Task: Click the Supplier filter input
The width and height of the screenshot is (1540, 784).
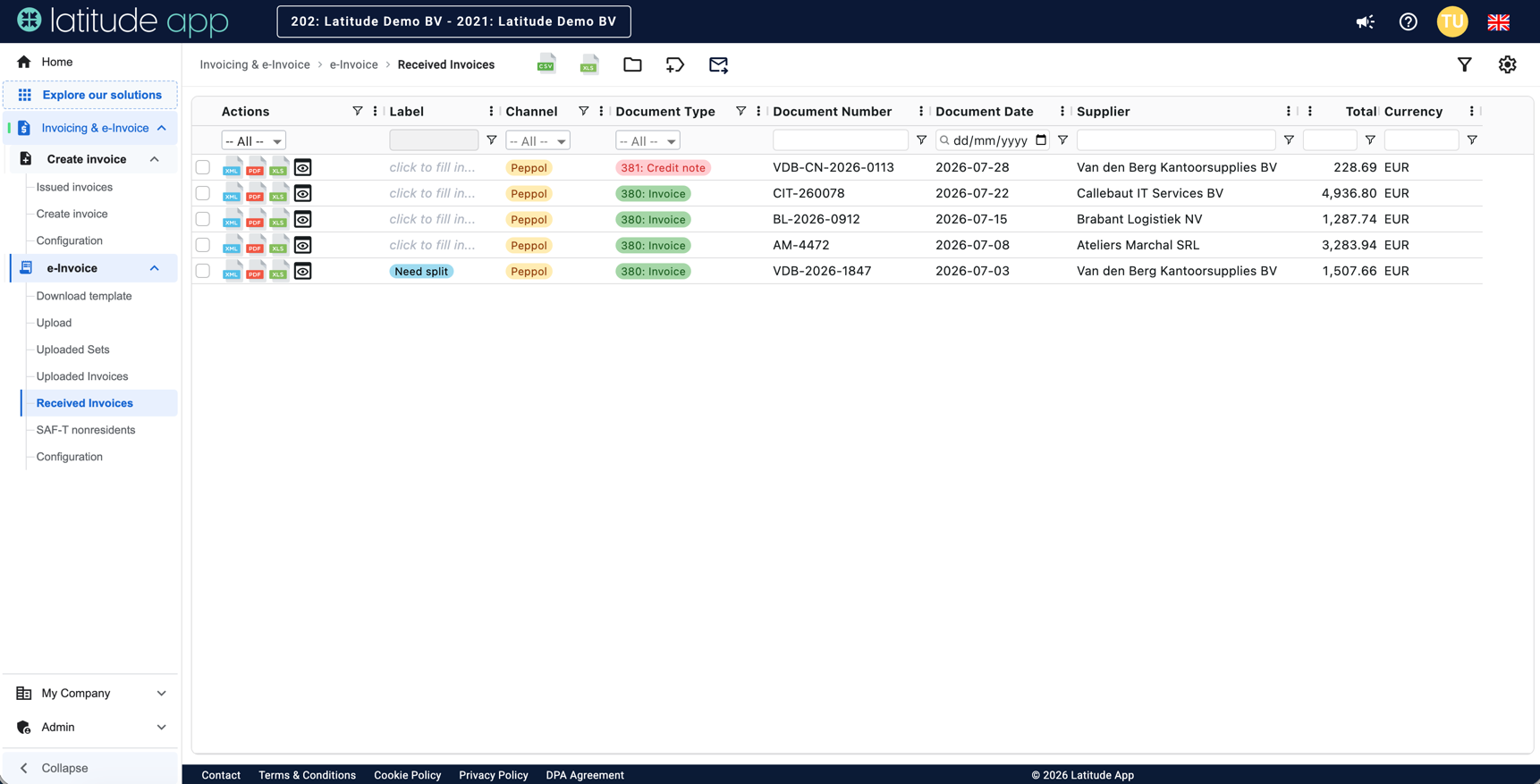Action: [1176, 140]
